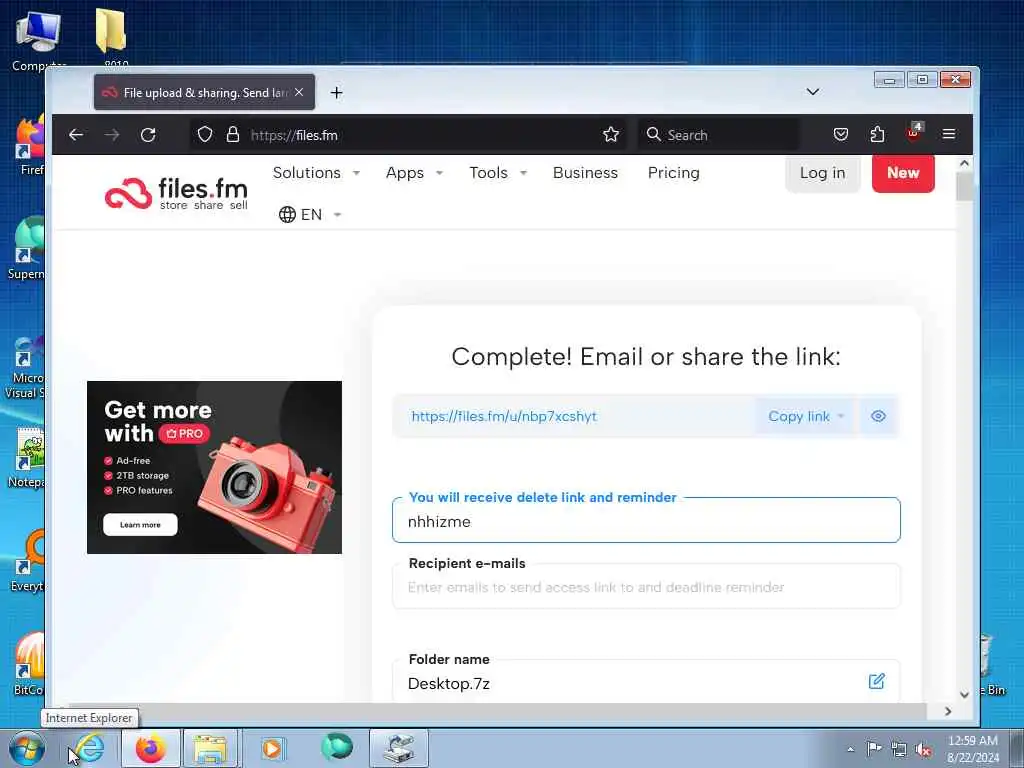1024x768 pixels.
Task: Click the Action Center flag tray icon
Action: [873, 749]
